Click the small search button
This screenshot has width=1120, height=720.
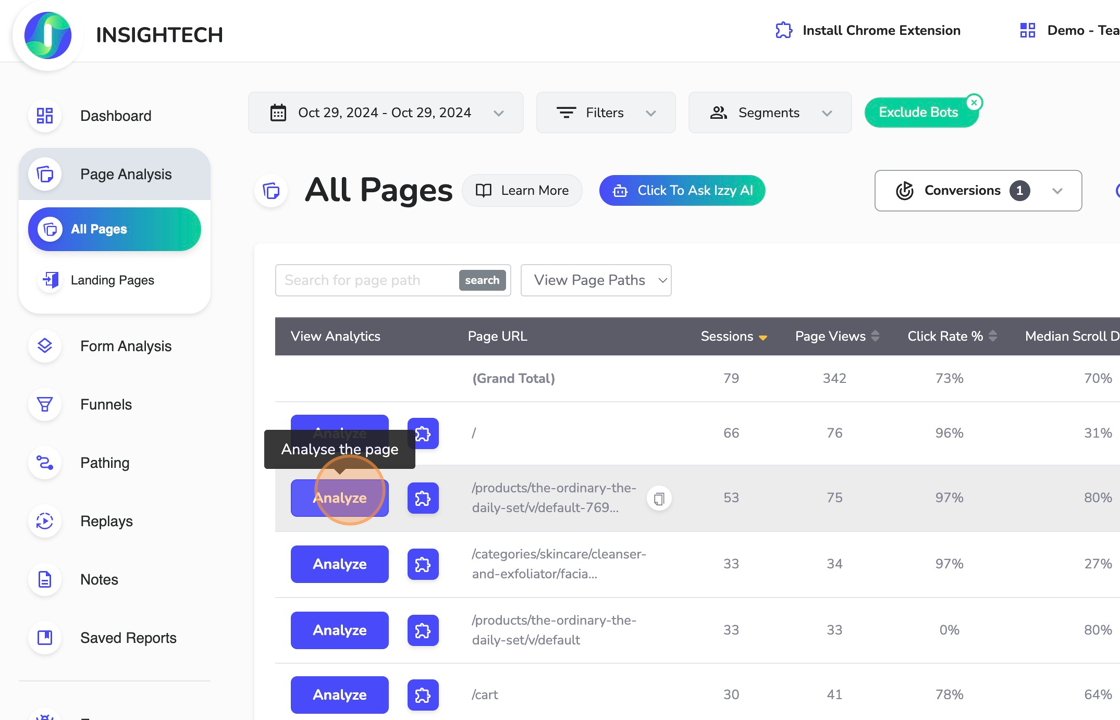coord(482,281)
